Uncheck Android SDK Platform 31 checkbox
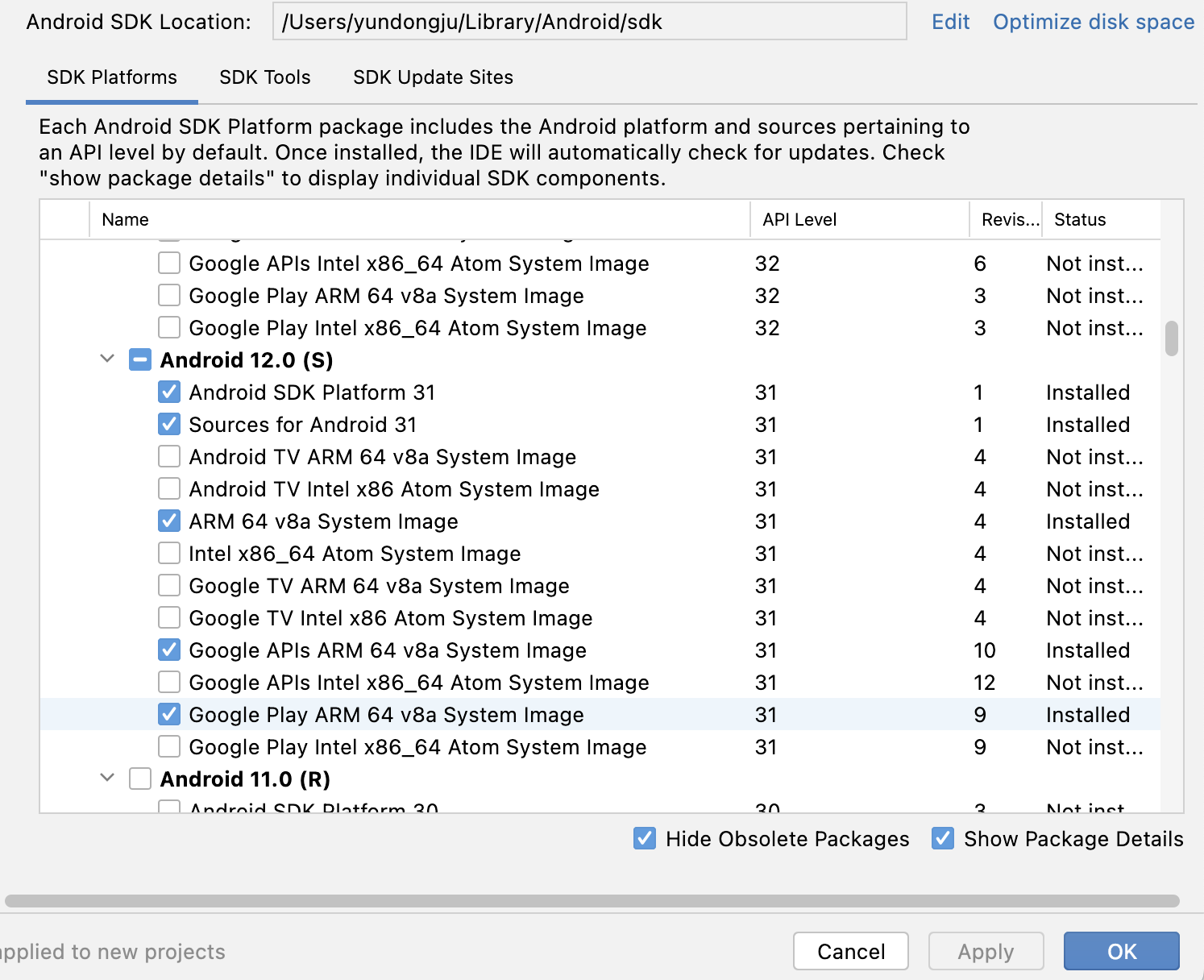 pos(169,392)
